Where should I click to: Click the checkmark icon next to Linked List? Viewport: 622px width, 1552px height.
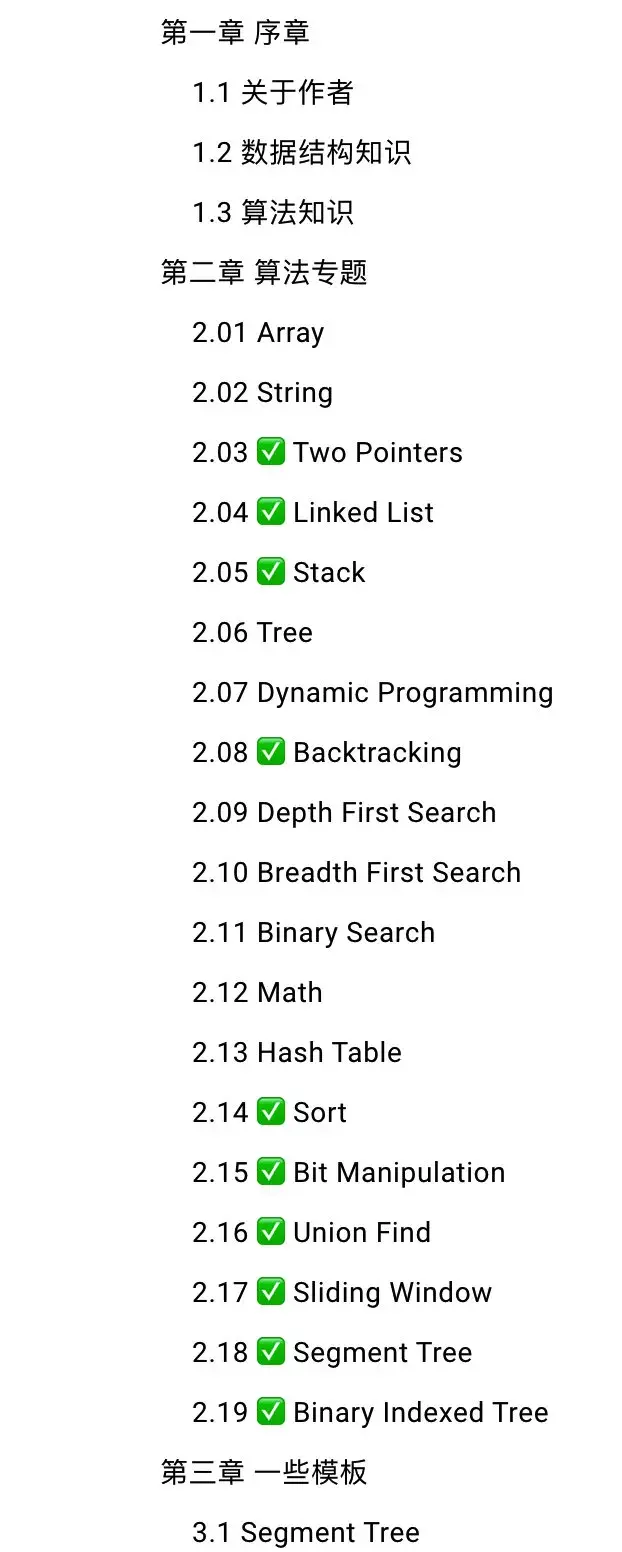[271, 512]
